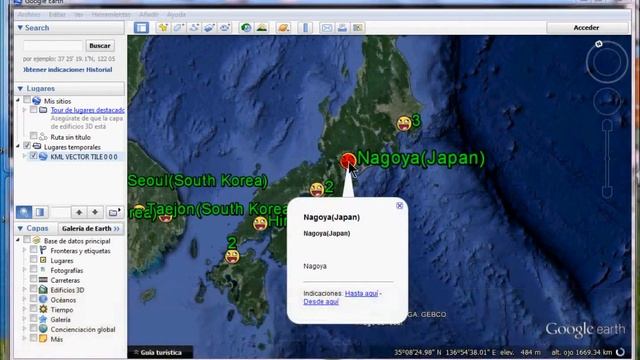Enable the Océanos layer checkbox
The image size is (640, 360).
tap(33, 299)
